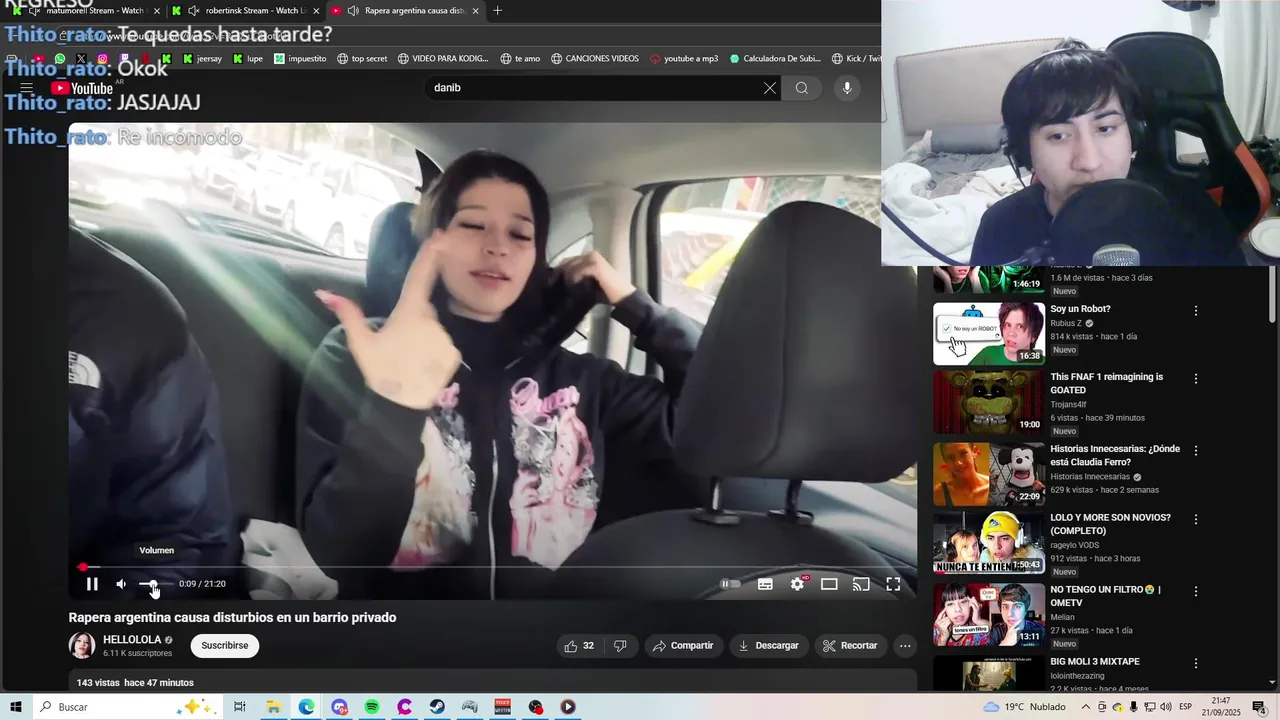This screenshot has width=1280, height=720.
Task: Like the video with thumbs up
Action: [579, 646]
